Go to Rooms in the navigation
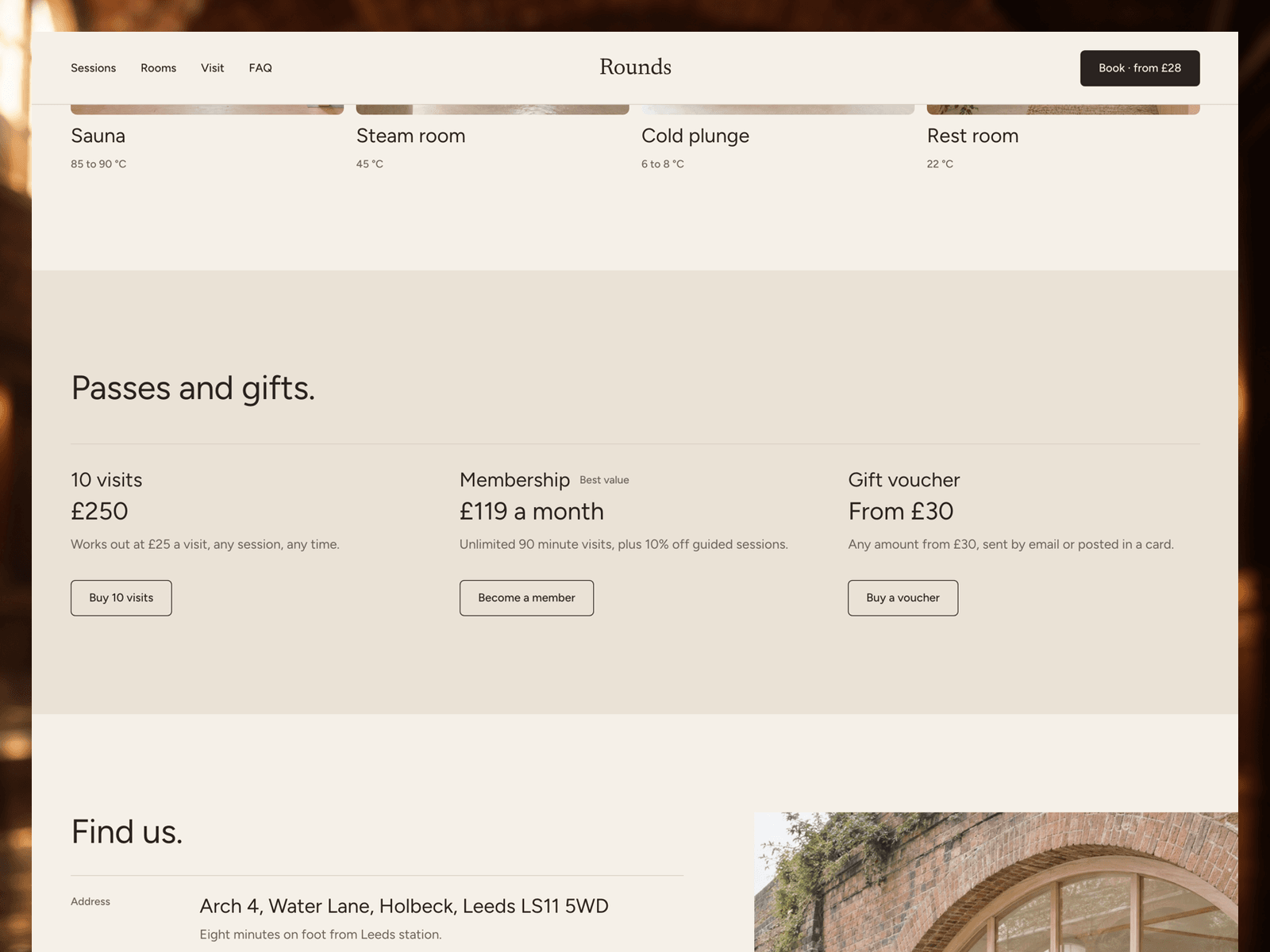This screenshot has height=952, width=1270. pos(158,68)
